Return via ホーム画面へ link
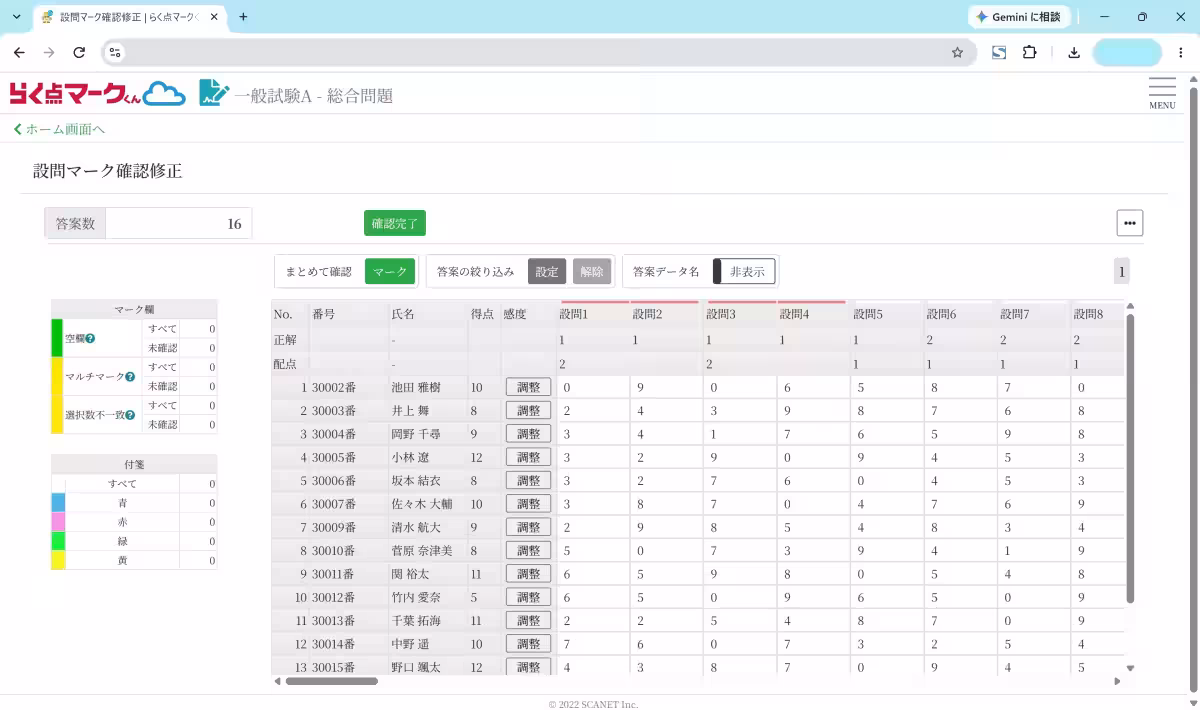The width and height of the screenshot is (1200, 710). [59, 129]
